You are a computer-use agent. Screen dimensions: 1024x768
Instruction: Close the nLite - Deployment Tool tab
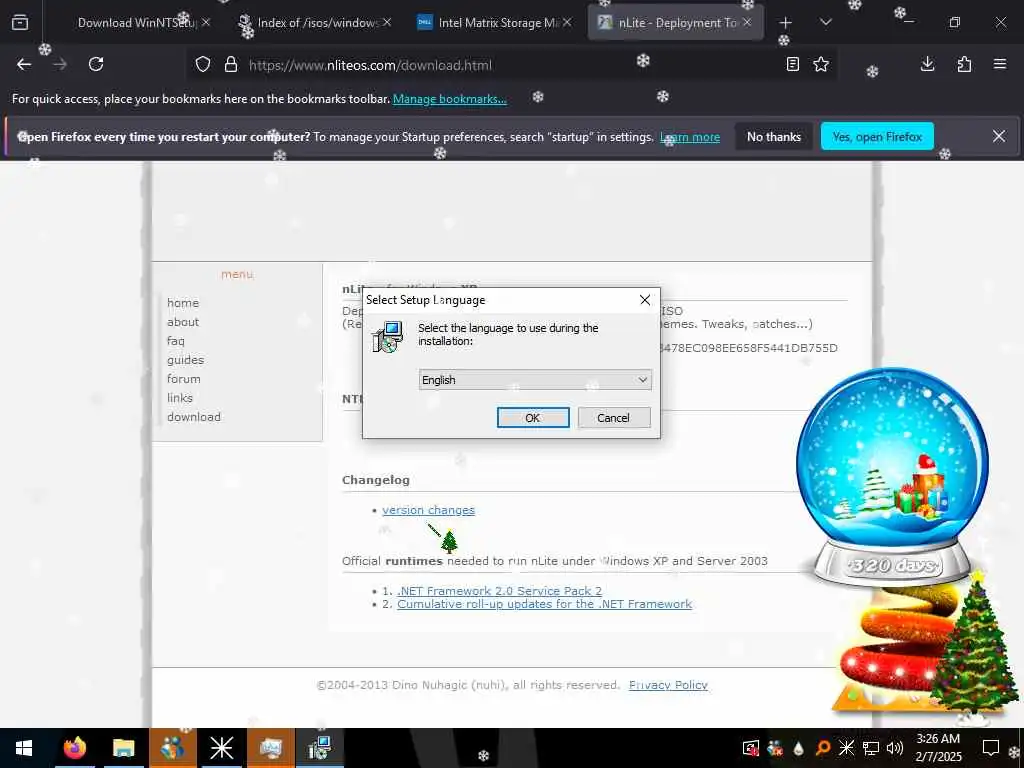coord(747,22)
